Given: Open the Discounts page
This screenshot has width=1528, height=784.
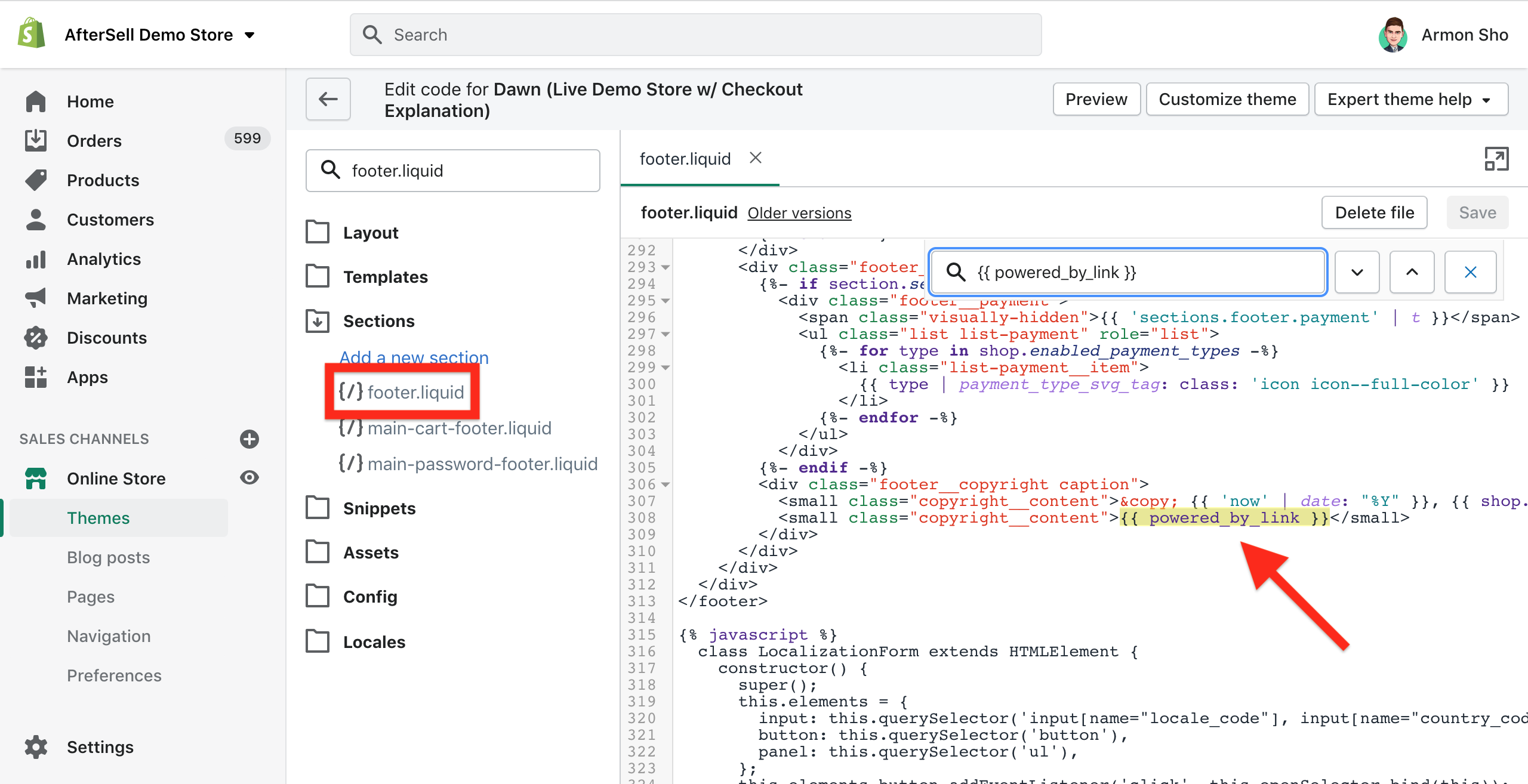Looking at the screenshot, I should click(106, 338).
